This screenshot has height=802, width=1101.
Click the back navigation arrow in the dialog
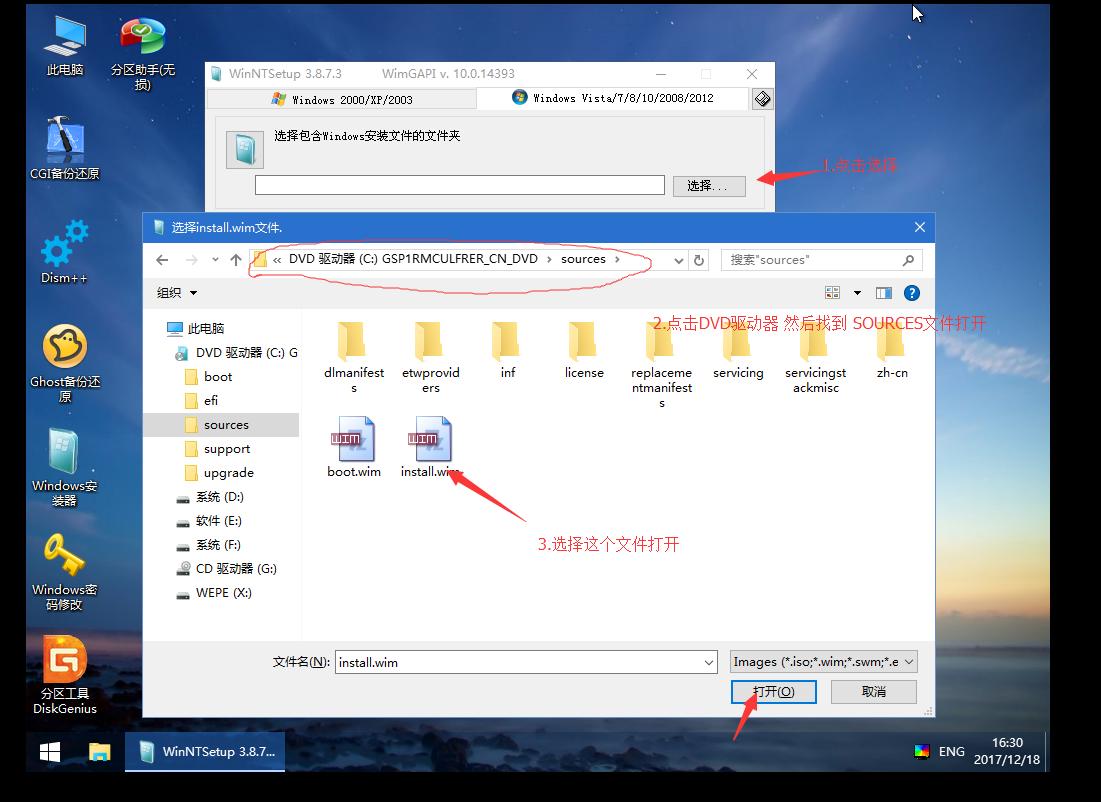pyautogui.click(x=162, y=259)
